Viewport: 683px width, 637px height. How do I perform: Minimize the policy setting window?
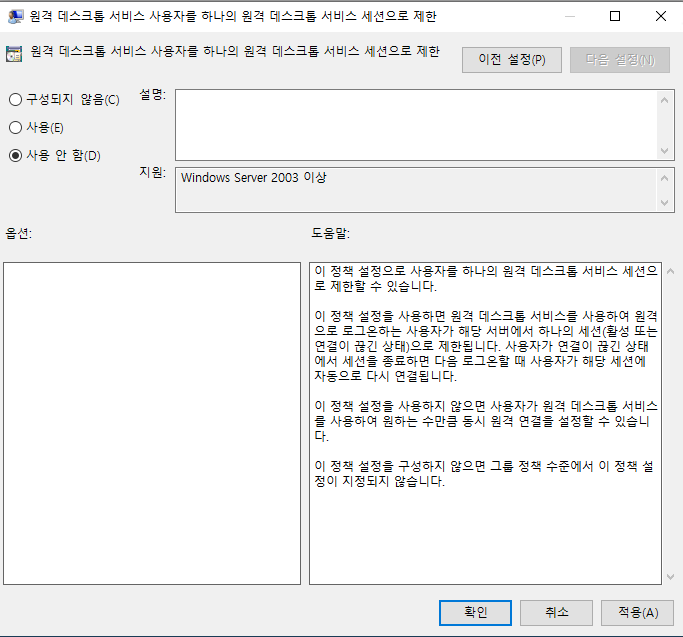coord(568,17)
